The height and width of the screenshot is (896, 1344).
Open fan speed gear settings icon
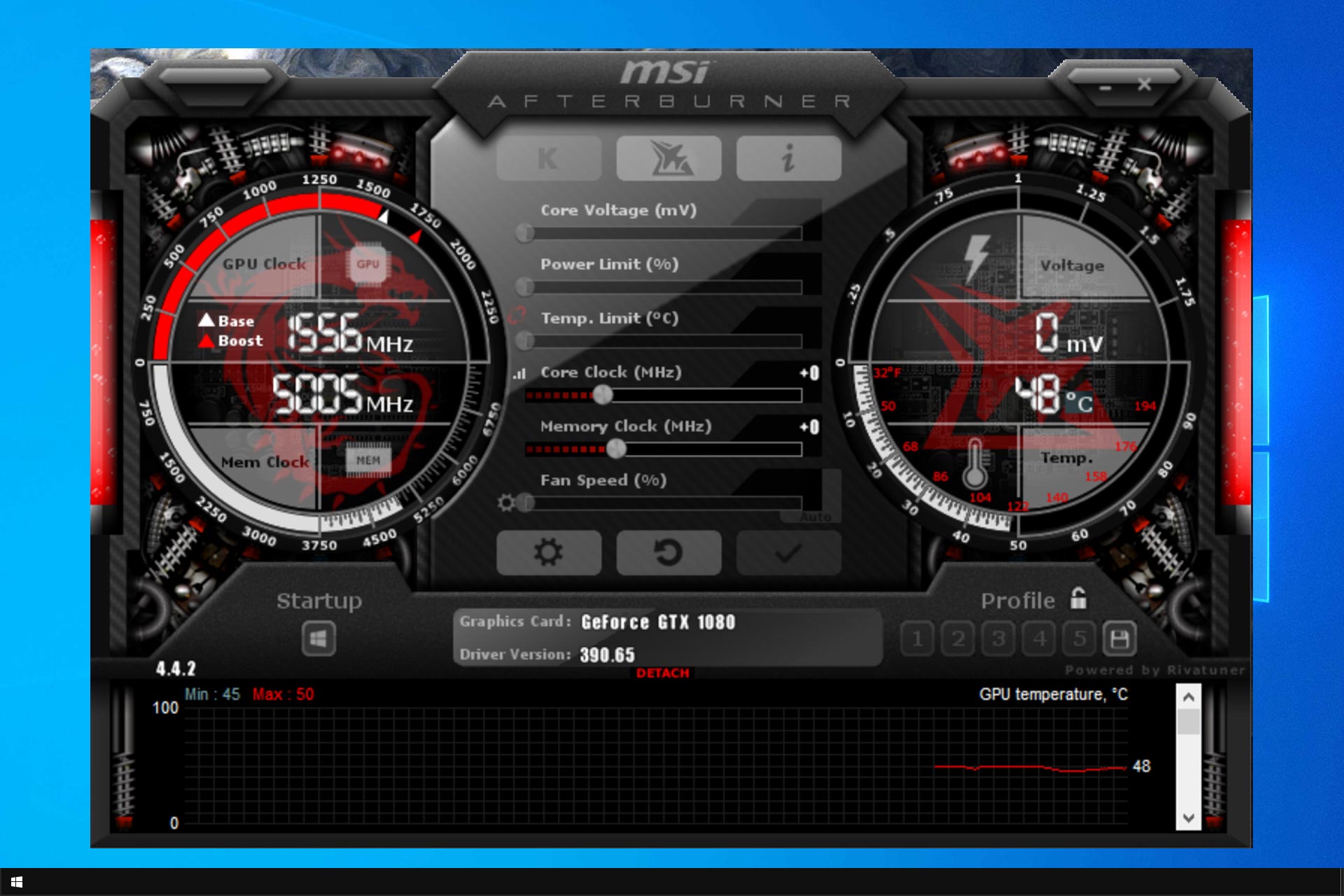click(505, 503)
